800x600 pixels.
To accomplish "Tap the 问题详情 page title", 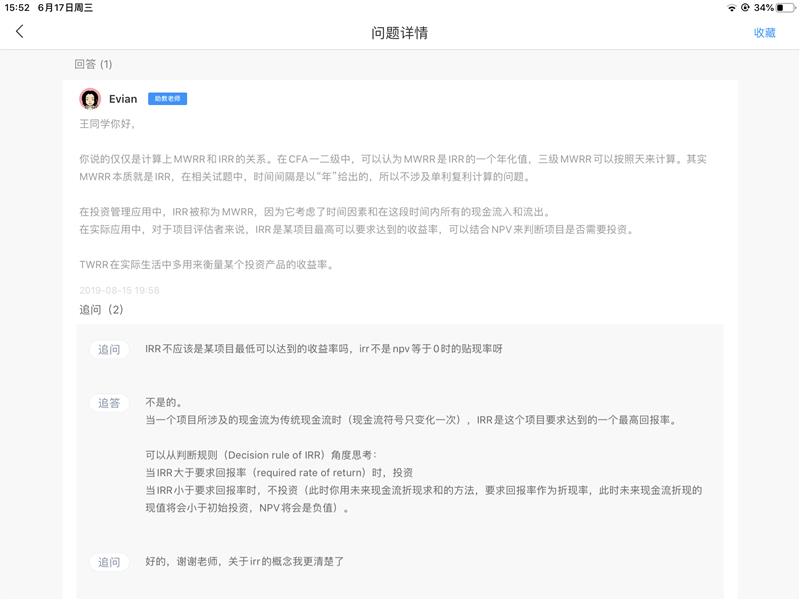I will click(x=399, y=32).
